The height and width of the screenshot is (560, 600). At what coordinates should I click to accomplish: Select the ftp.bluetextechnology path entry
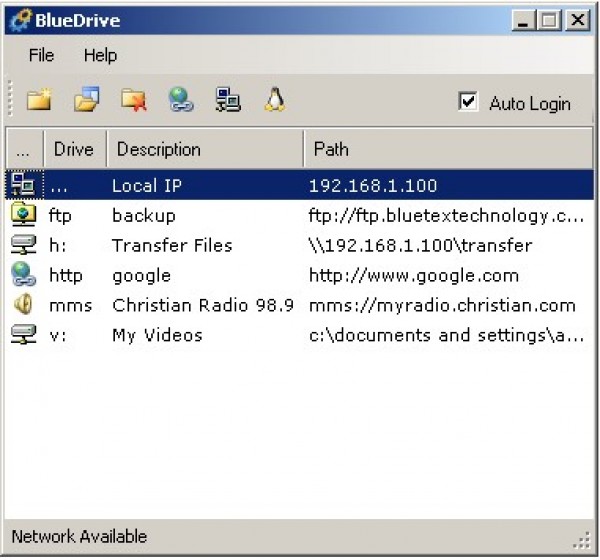pyautogui.click(x=446, y=216)
